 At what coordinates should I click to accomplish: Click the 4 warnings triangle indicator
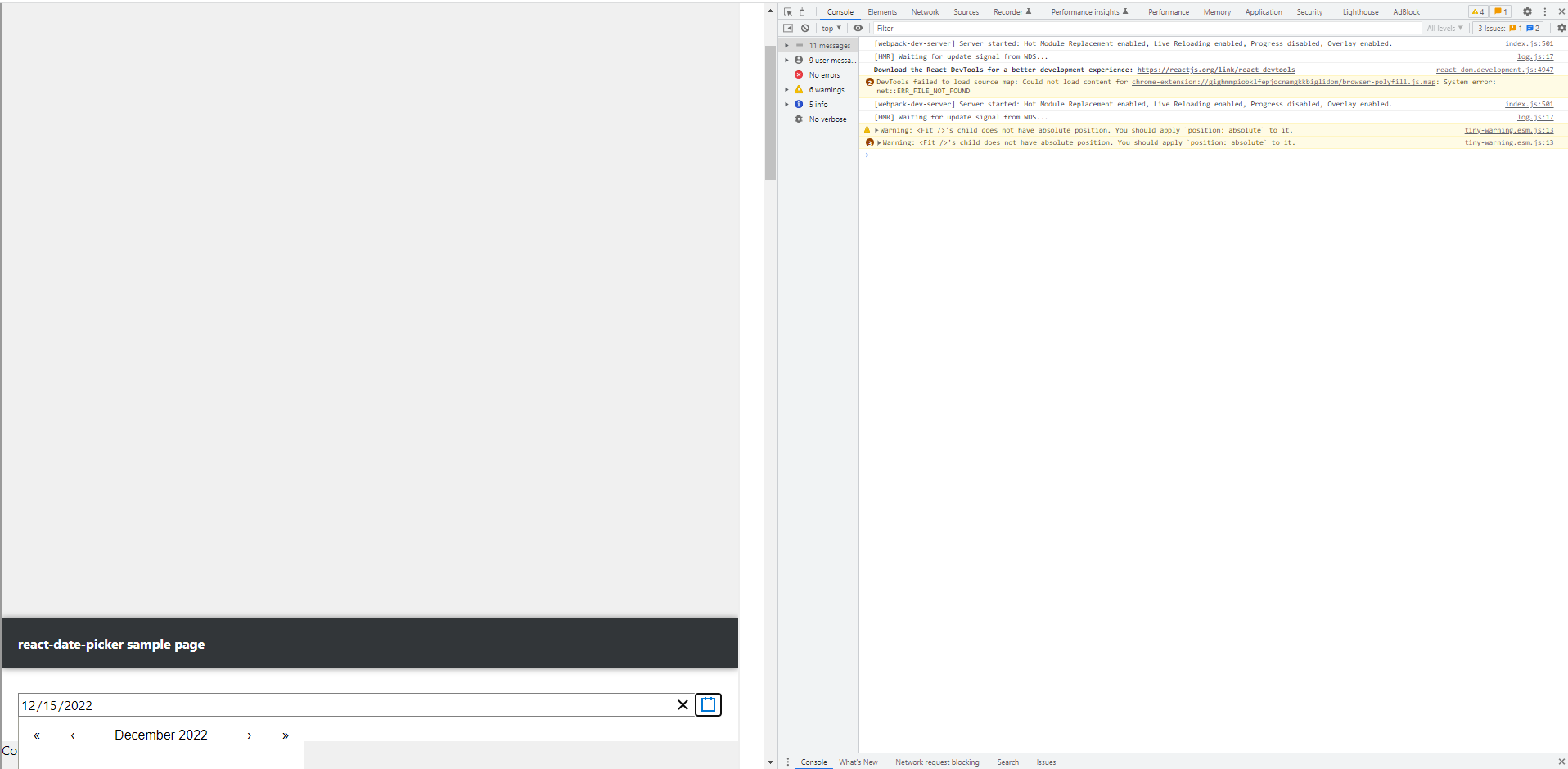click(1477, 11)
